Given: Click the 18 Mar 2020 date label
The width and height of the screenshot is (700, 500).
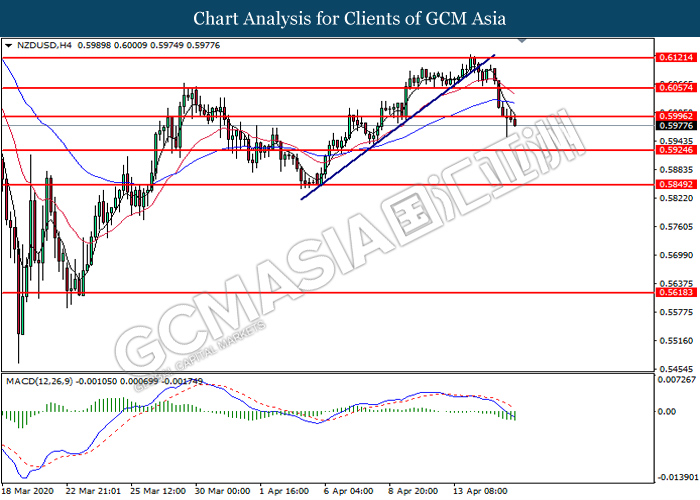Looking at the screenshot, I should 28,491.
